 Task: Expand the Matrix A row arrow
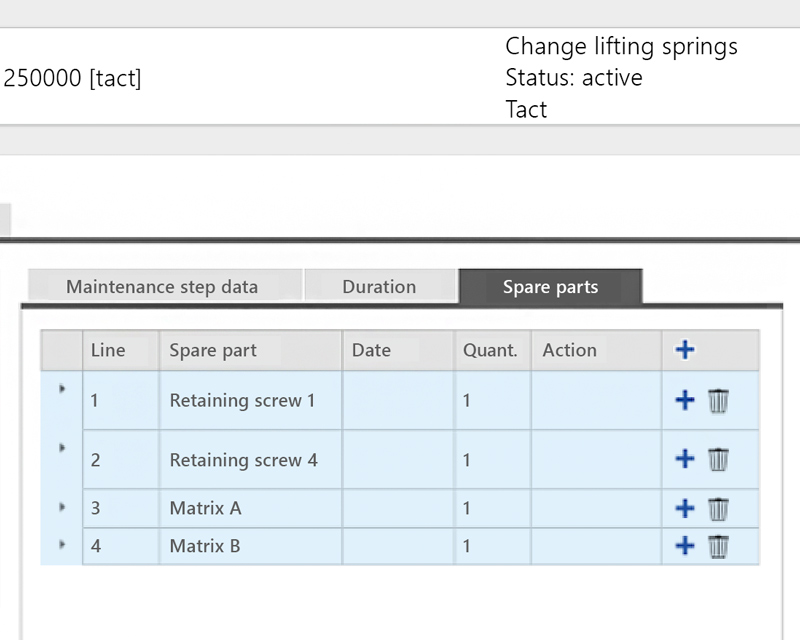click(x=62, y=507)
